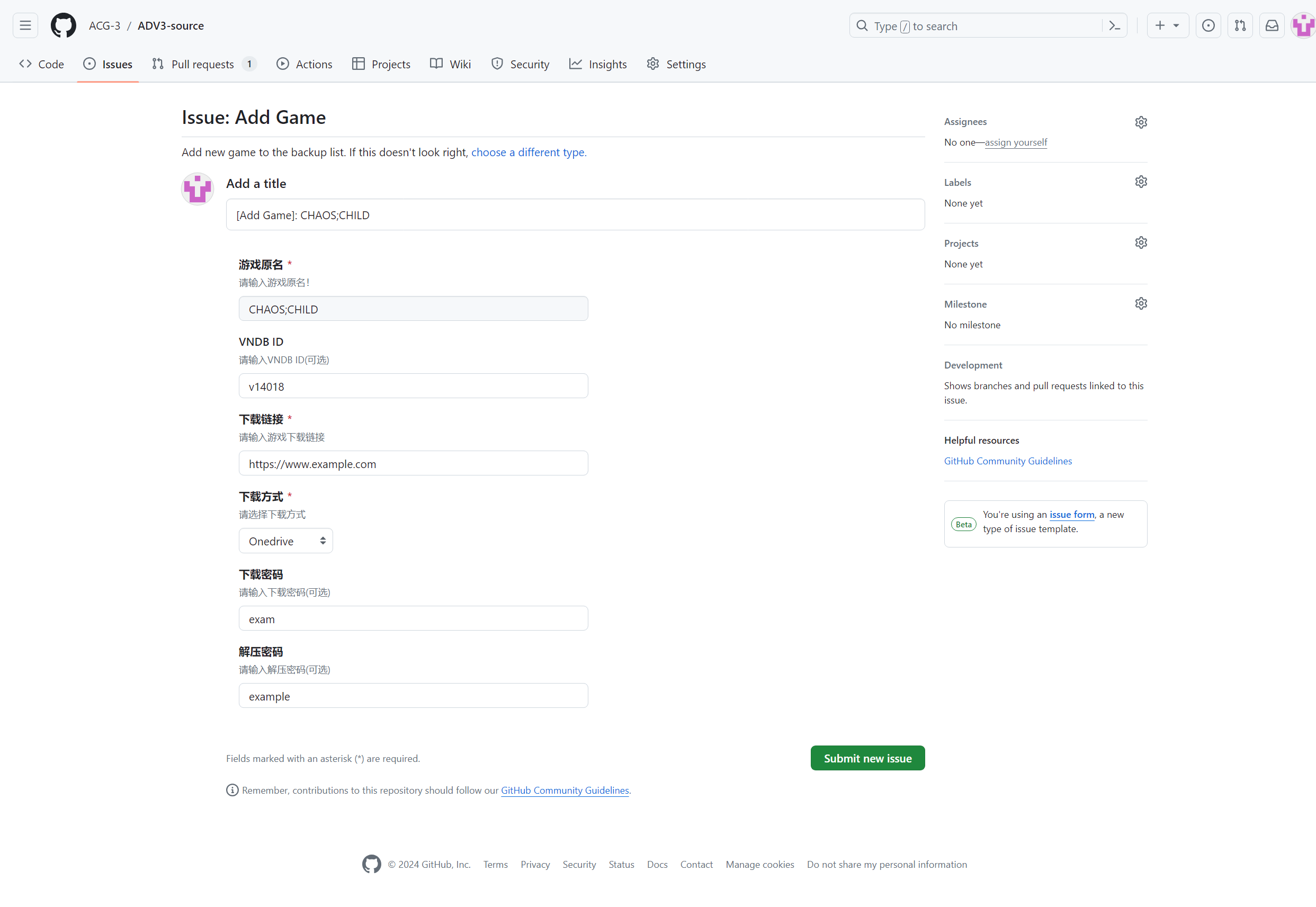
Task: Click choose a different type link
Action: (528, 152)
